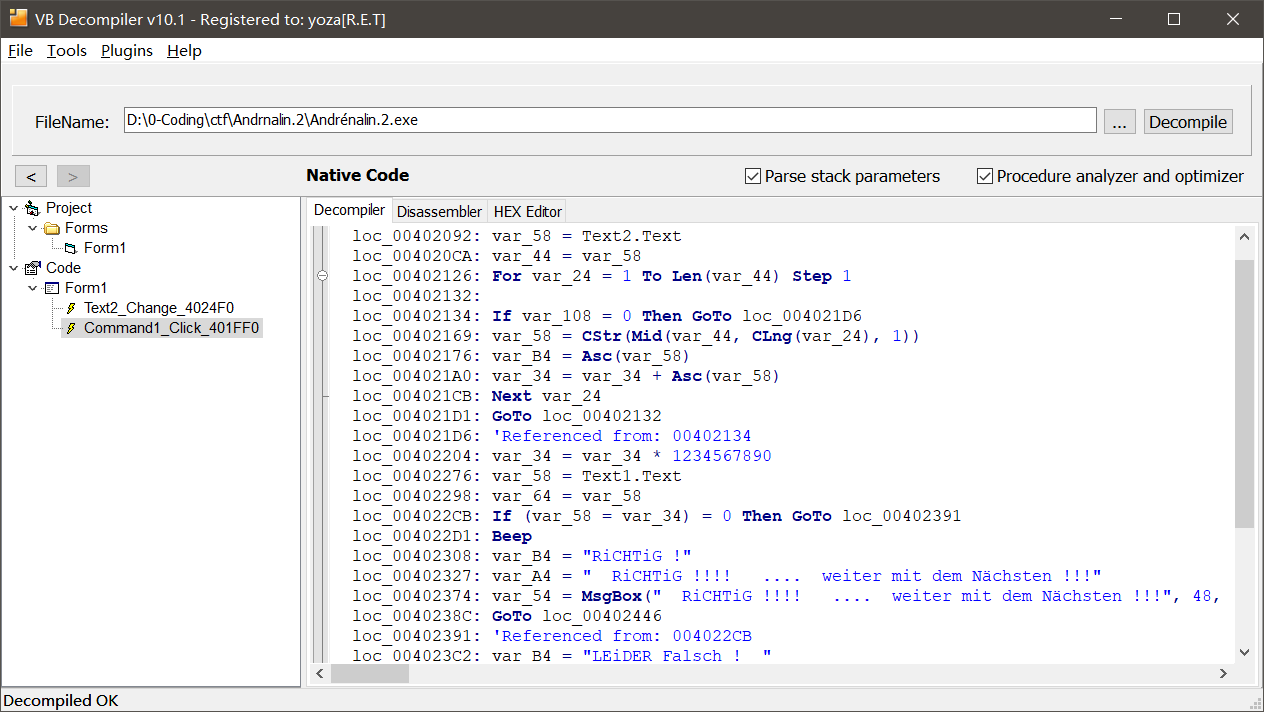Click the vertical scrollbar down arrow
Viewport: 1264px width, 712px height.
[1244, 652]
